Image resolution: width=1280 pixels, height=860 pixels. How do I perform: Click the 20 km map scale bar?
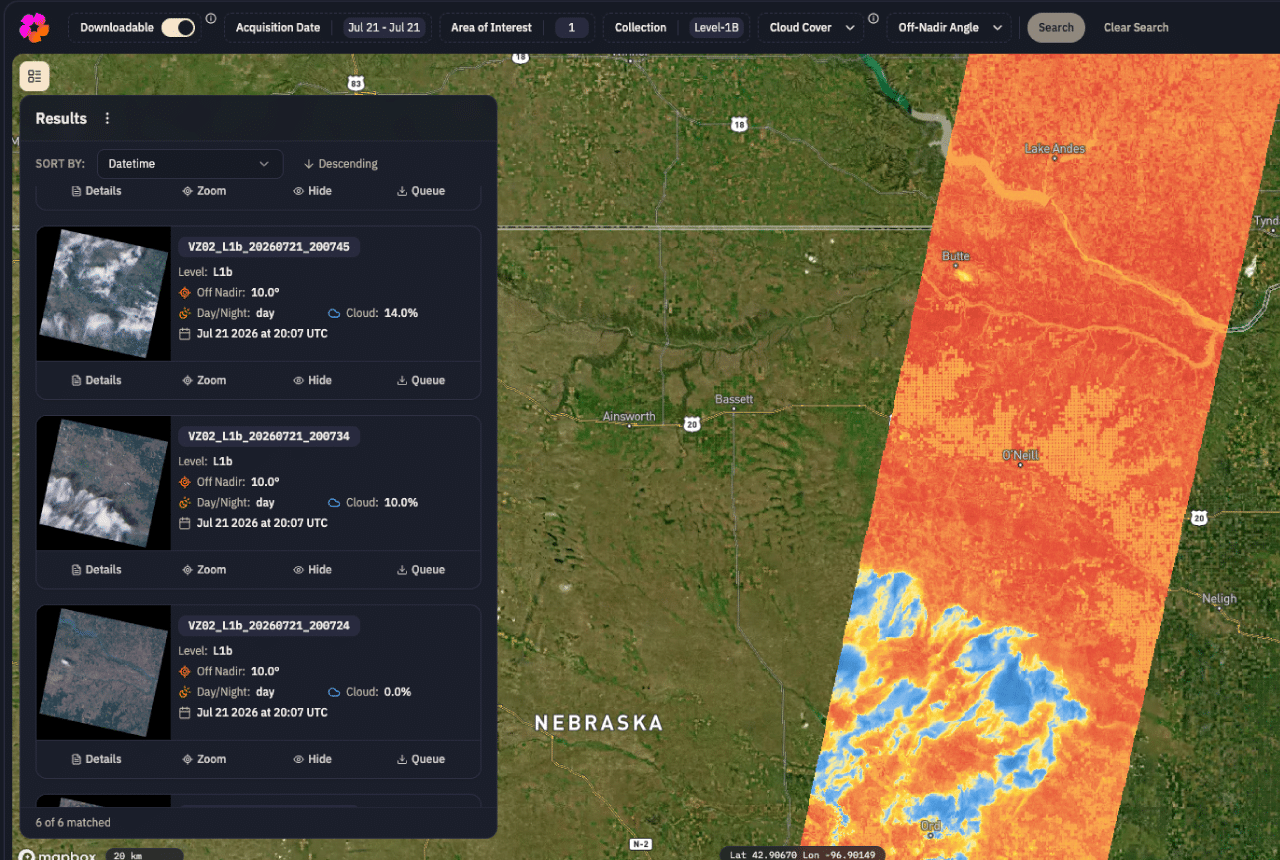click(x=146, y=855)
